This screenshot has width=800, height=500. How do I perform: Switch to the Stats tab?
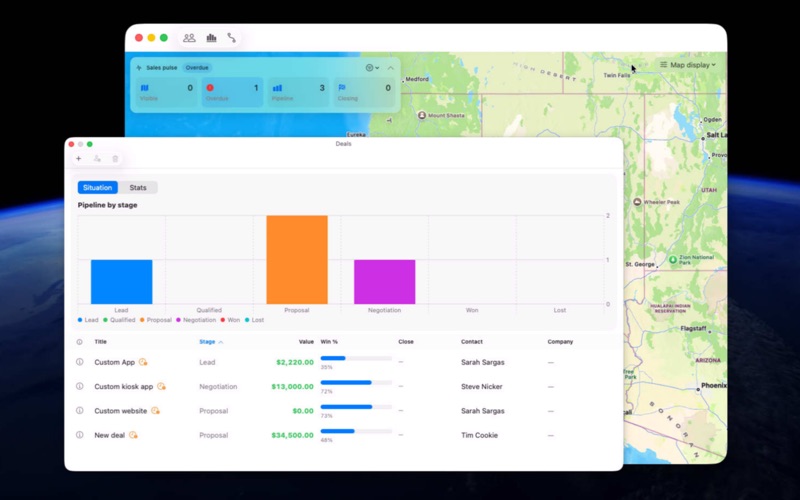pyautogui.click(x=138, y=188)
